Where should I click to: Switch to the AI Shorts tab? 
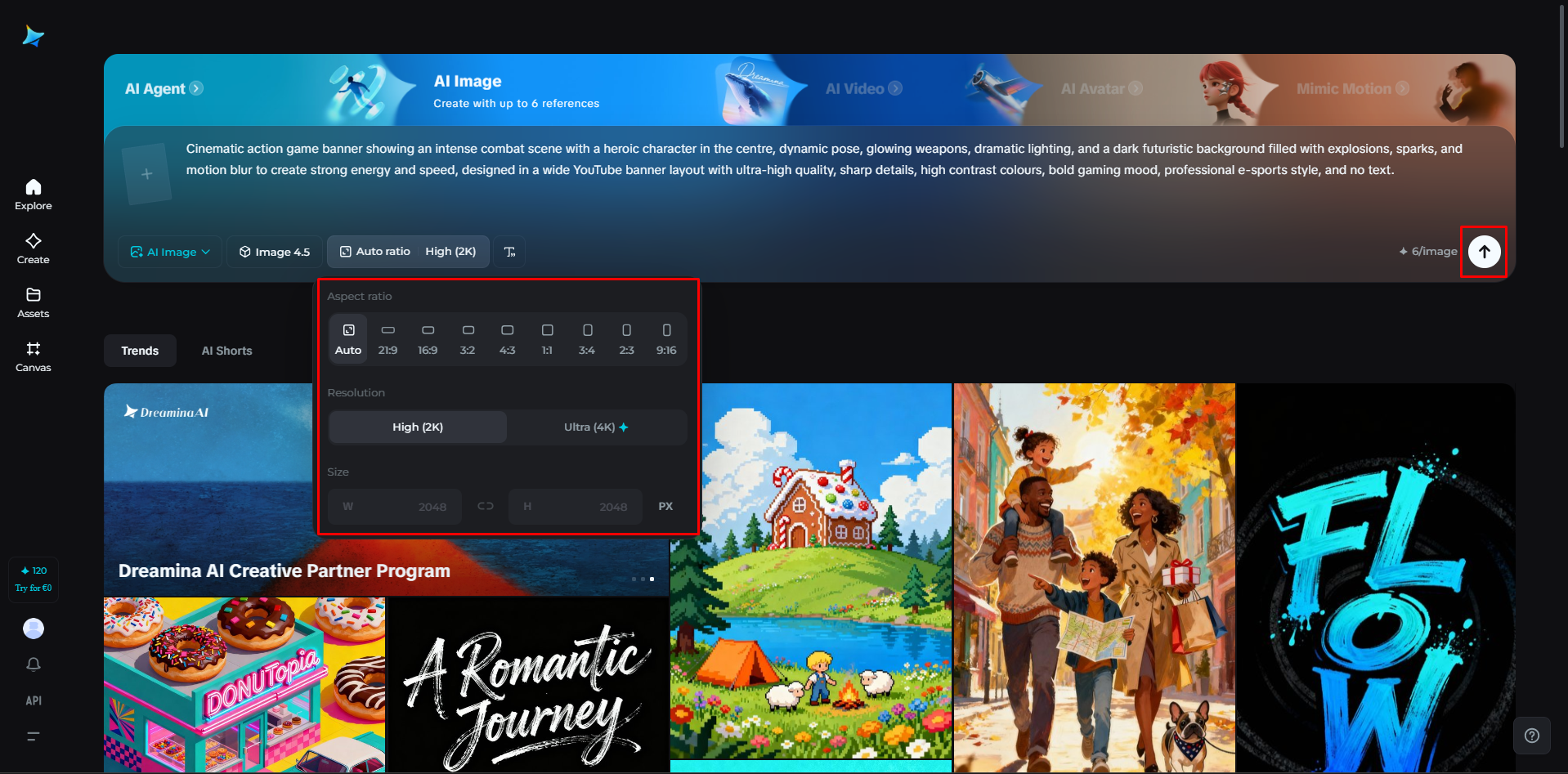(x=226, y=350)
